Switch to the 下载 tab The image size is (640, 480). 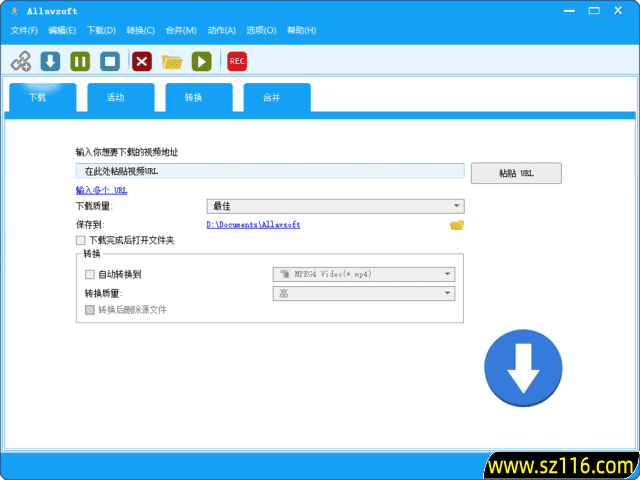[42, 98]
